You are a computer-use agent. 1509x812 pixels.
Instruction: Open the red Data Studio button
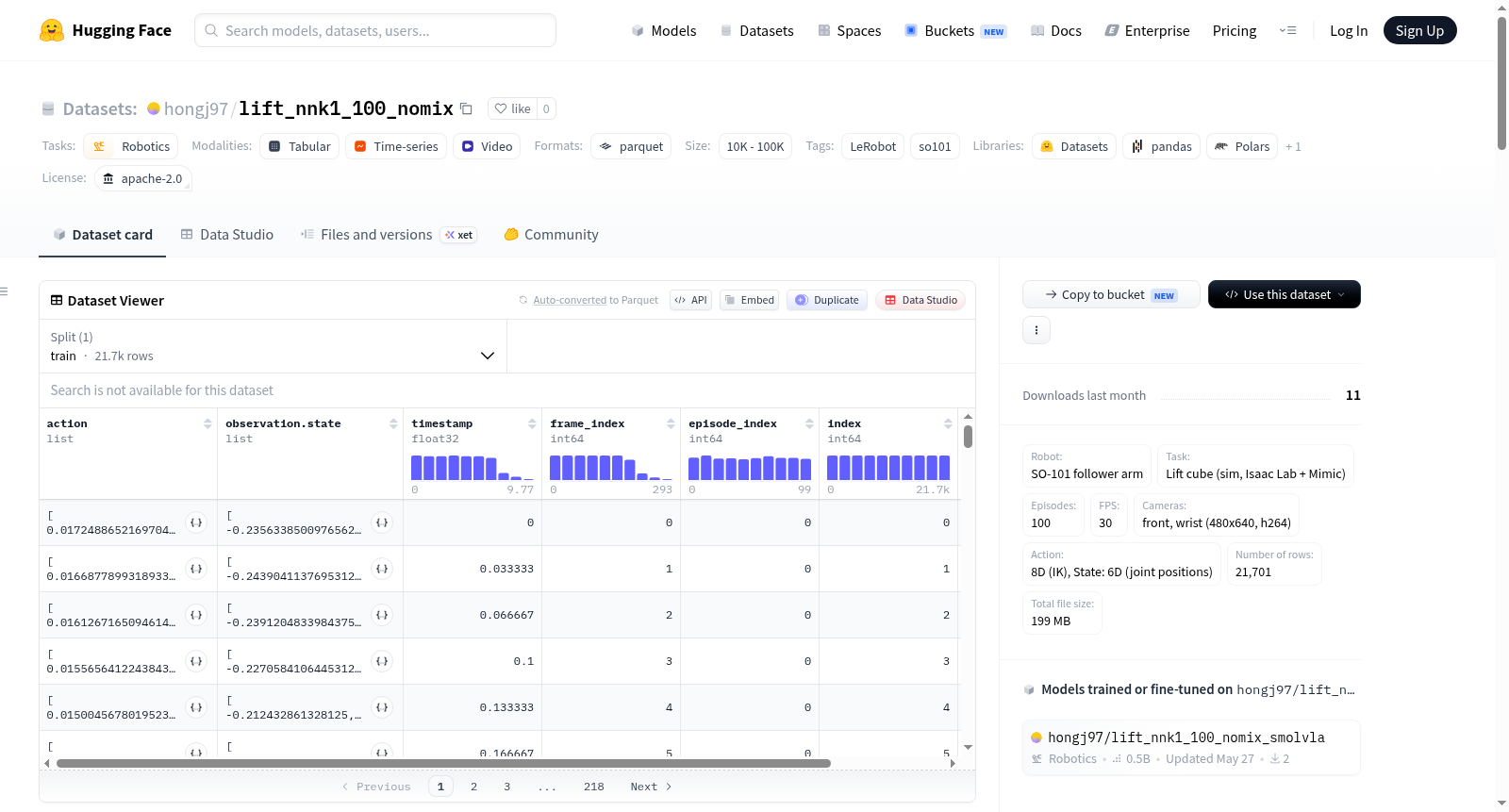pos(920,300)
